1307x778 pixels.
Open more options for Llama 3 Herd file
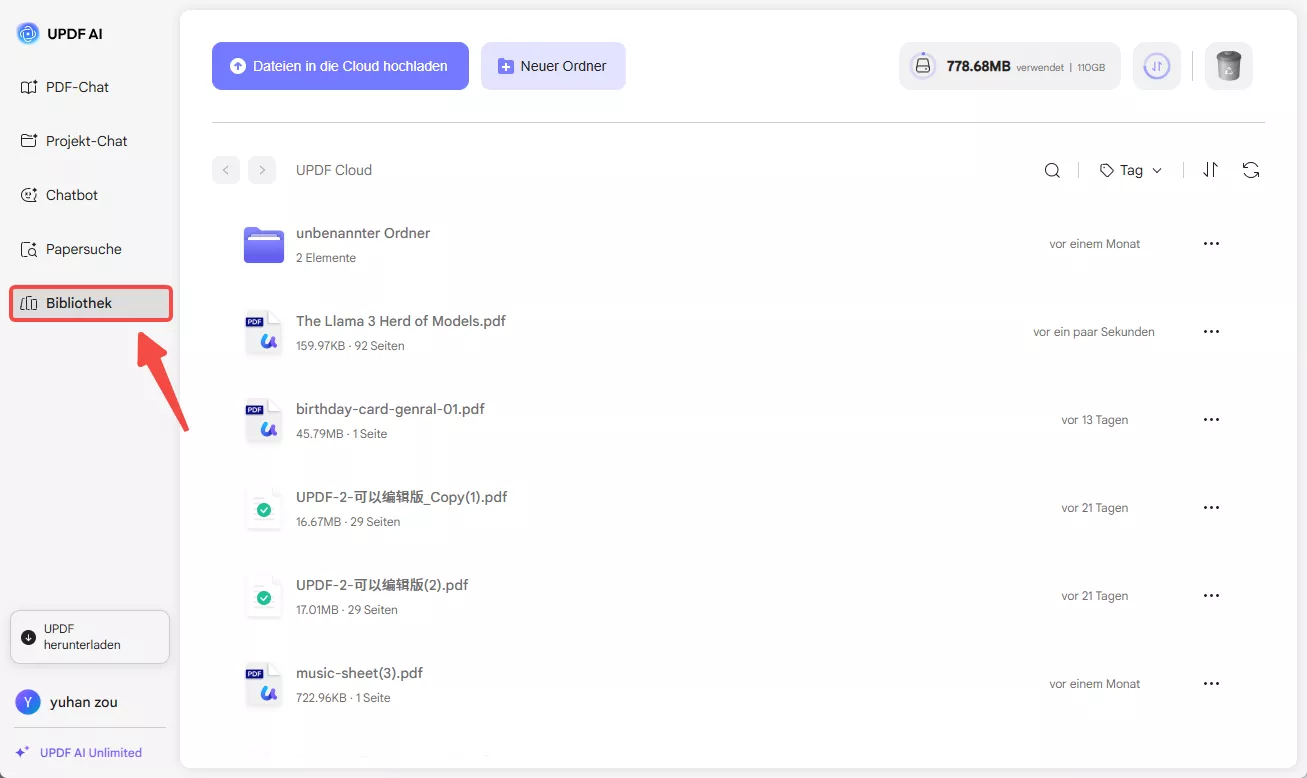pyautogui.click(x=1211, y=332)
